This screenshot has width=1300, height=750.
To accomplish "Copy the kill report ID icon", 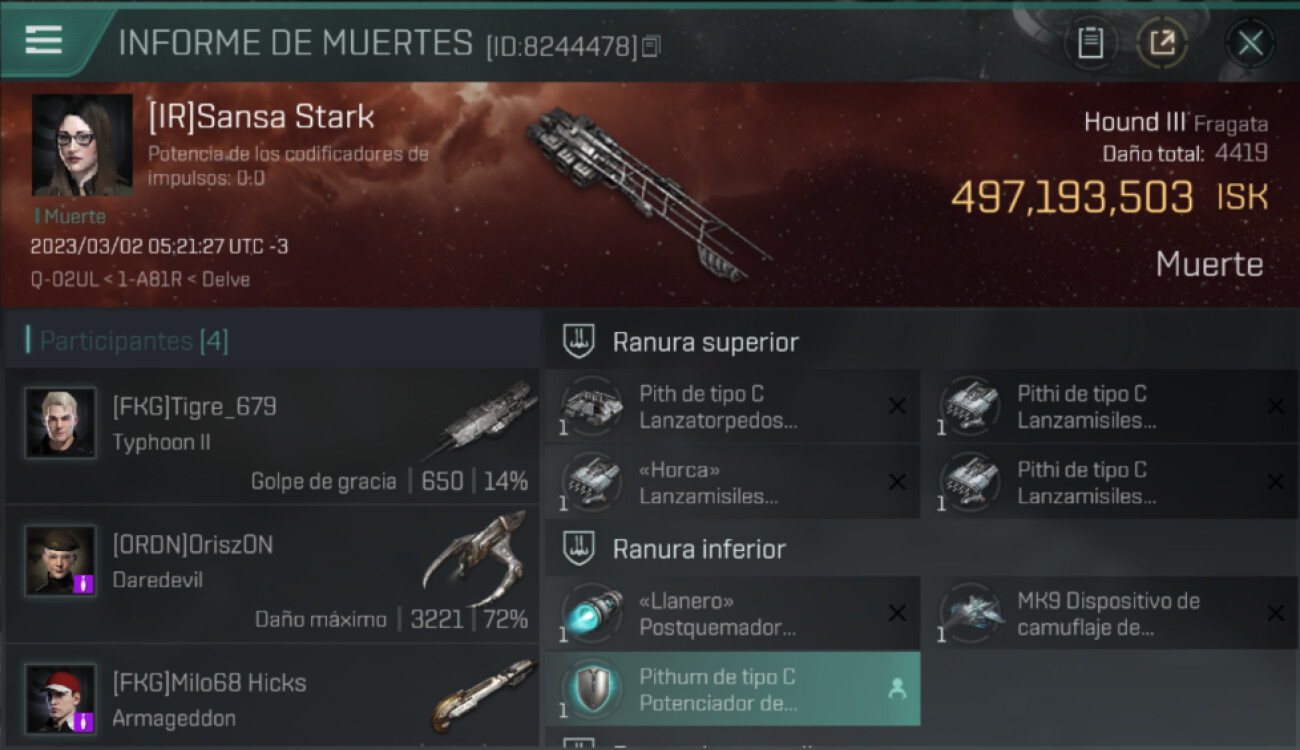I will coord(651,46).
